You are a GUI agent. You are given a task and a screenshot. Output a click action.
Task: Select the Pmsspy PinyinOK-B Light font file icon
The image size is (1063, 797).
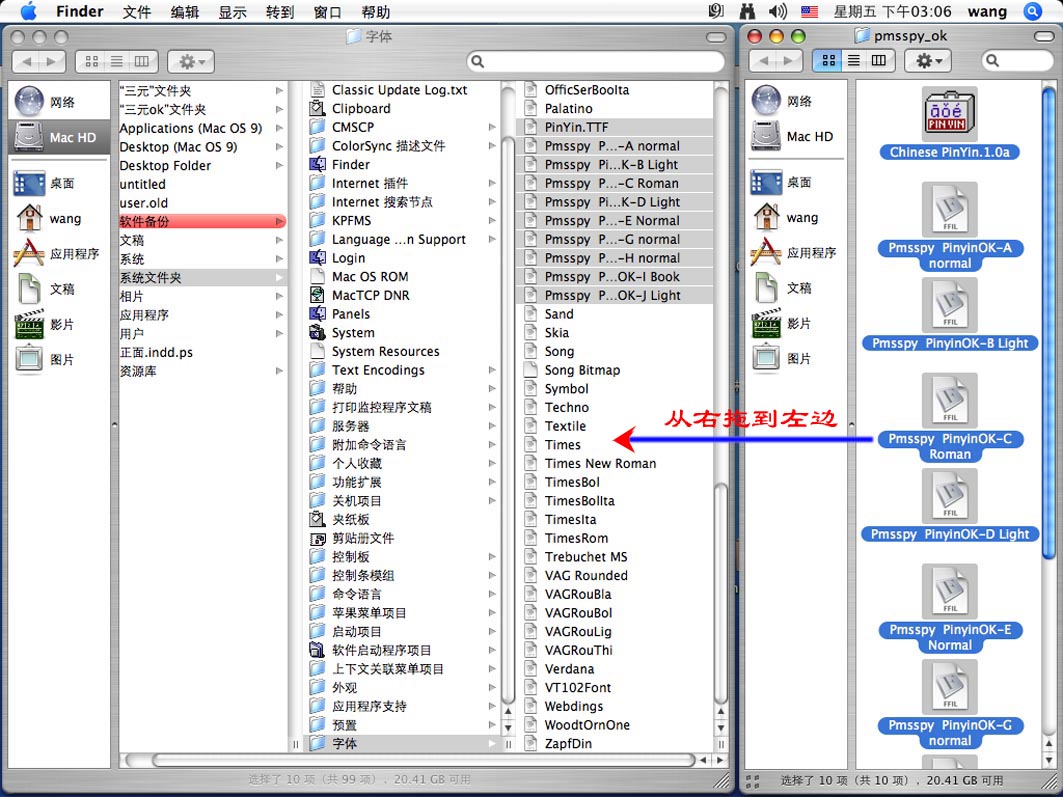coord(949,304)
